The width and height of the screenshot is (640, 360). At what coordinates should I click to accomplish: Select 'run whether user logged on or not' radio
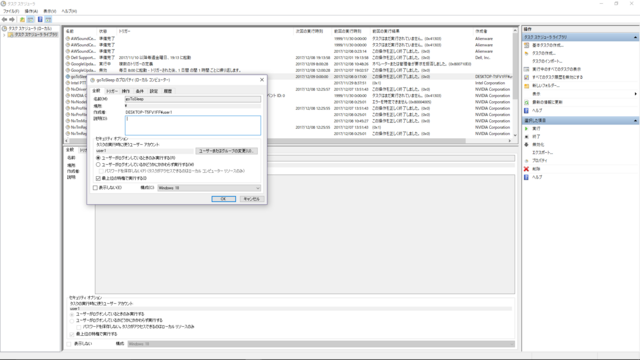(x=98, y=164)
